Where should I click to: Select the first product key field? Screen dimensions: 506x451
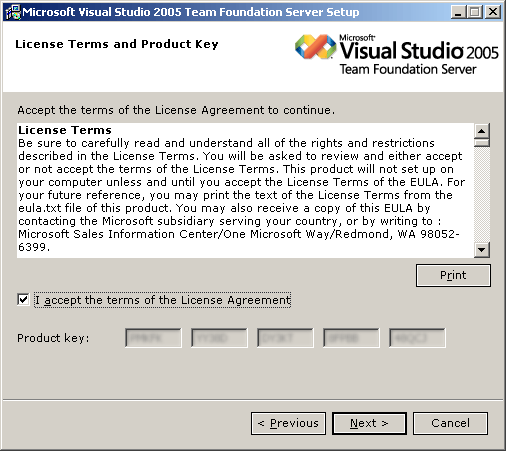click(153, 338)
